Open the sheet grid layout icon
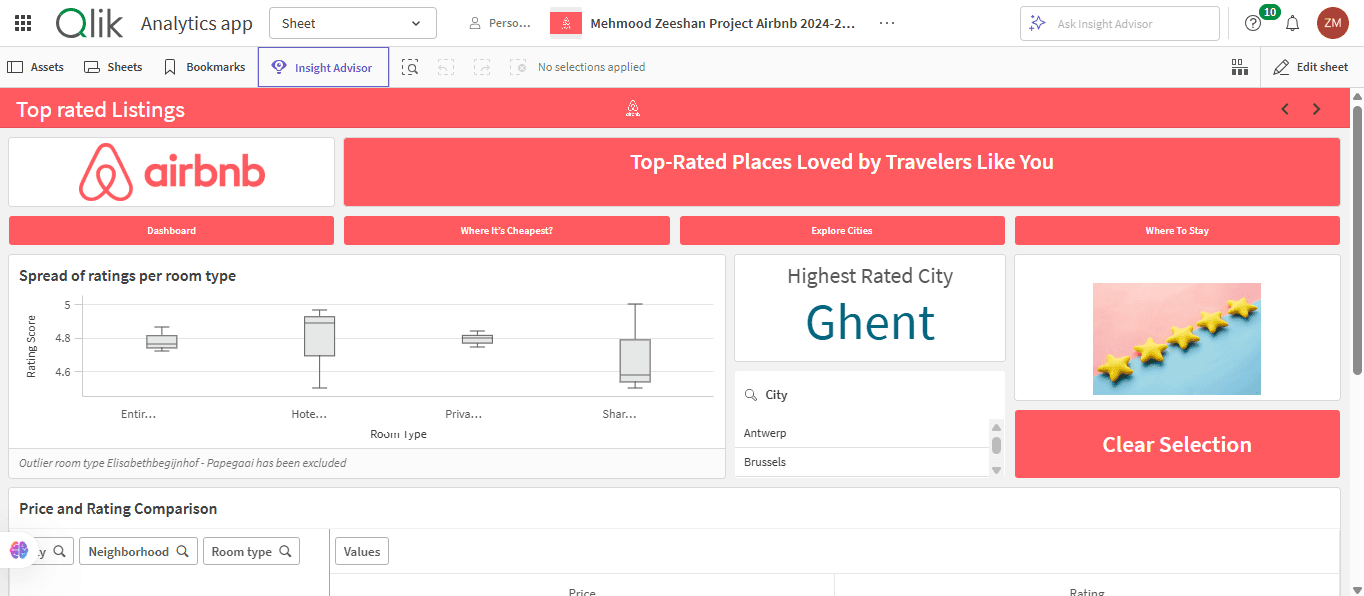This screenshot has width=1364, height=596. pyautogui.click(x=1240, y=67)
